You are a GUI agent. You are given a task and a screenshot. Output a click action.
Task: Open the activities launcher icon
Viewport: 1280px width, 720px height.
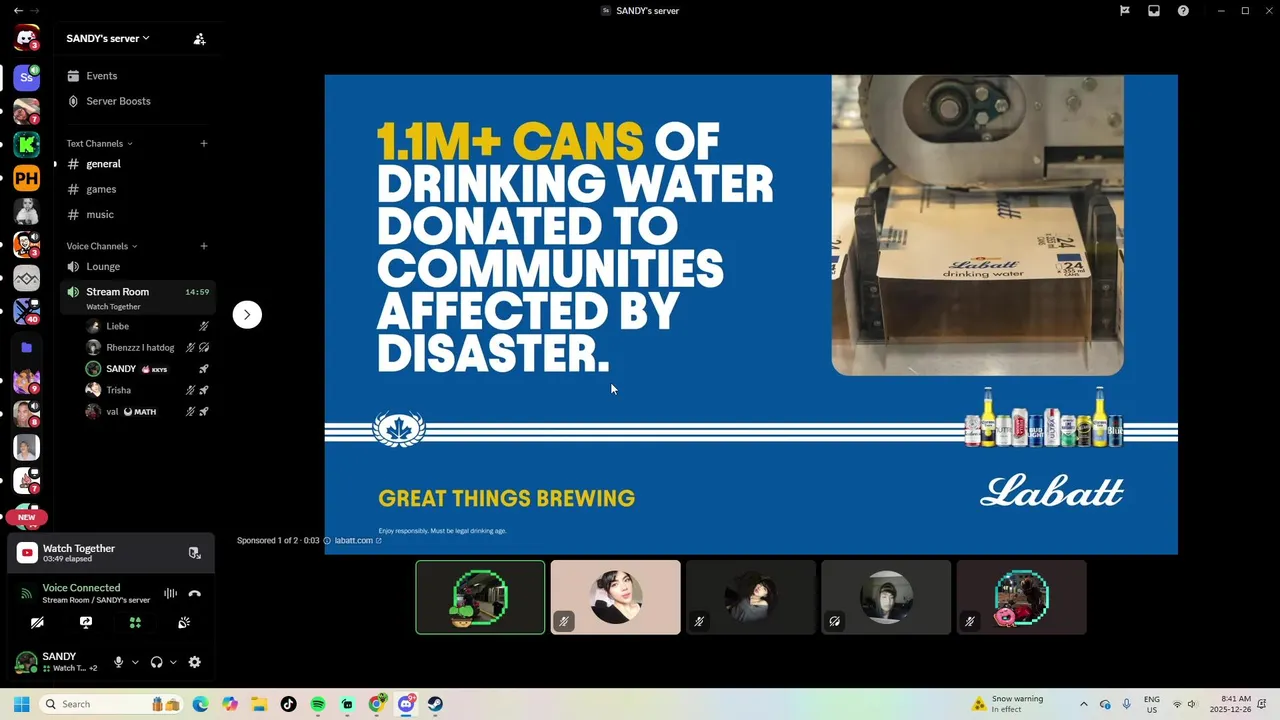click(135, 622)
